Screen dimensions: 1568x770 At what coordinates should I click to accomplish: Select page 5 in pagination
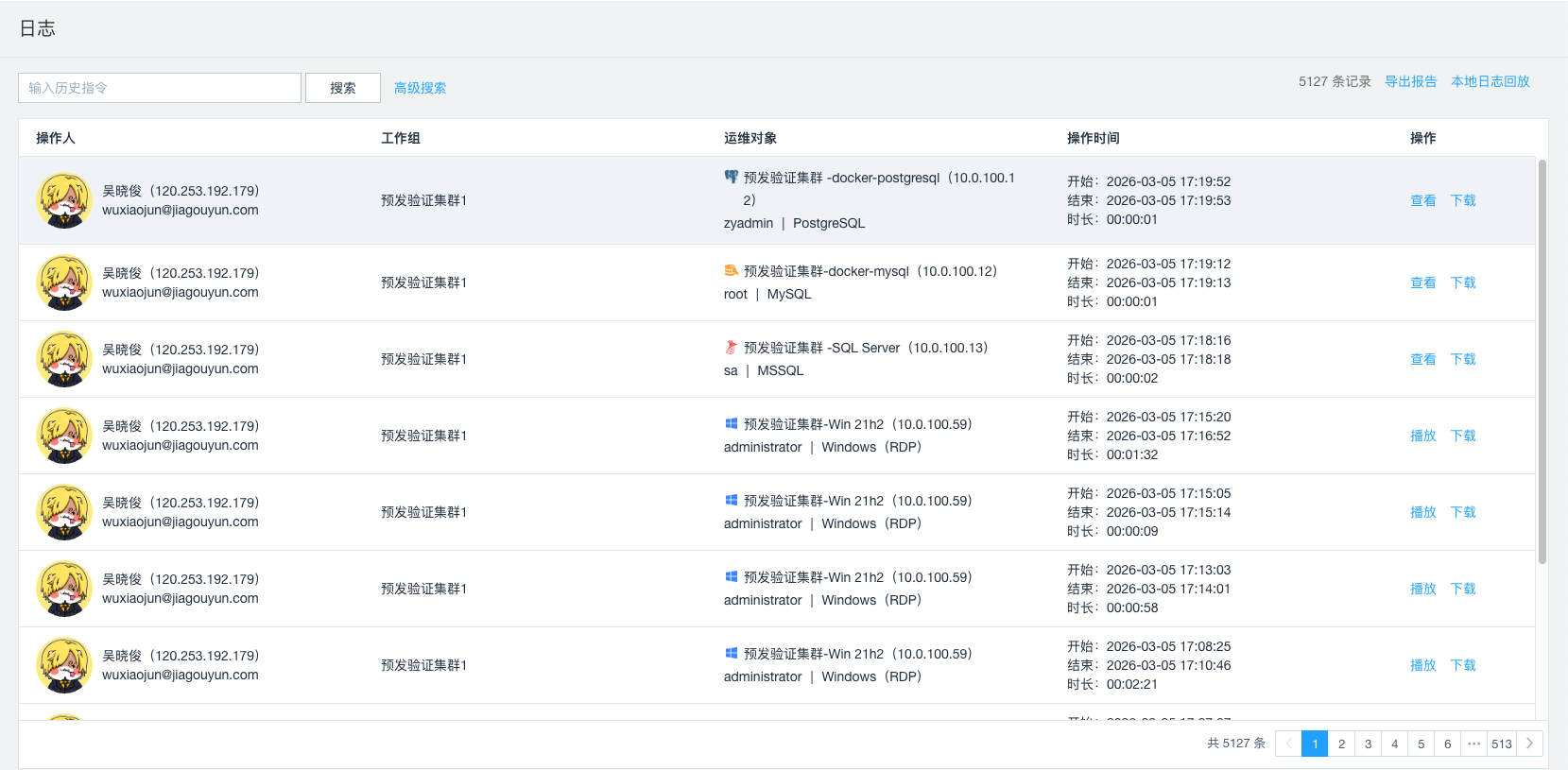[1421, 744]
